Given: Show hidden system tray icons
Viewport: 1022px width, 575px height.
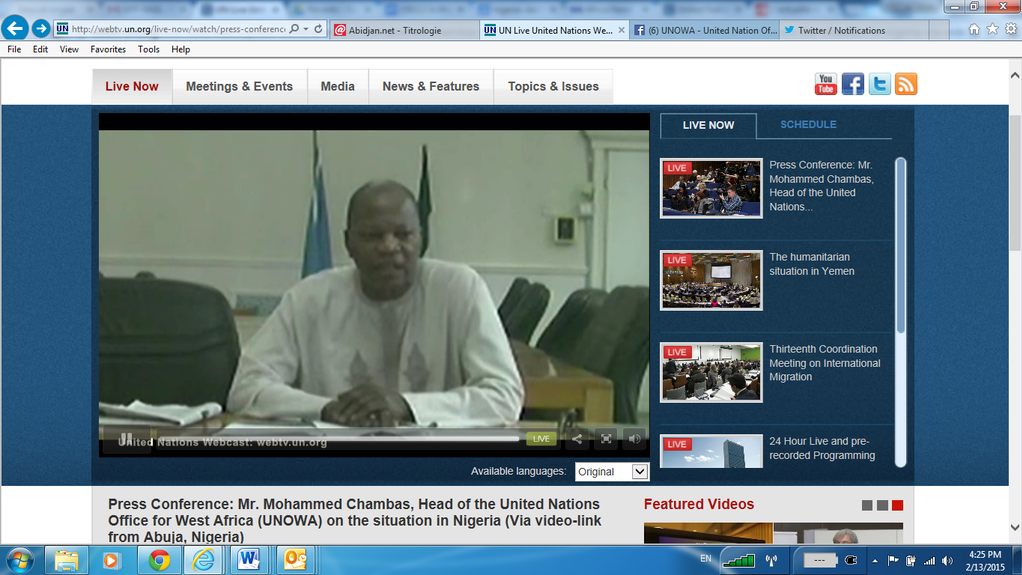Looking at the screenshot, I should (875, 561).
